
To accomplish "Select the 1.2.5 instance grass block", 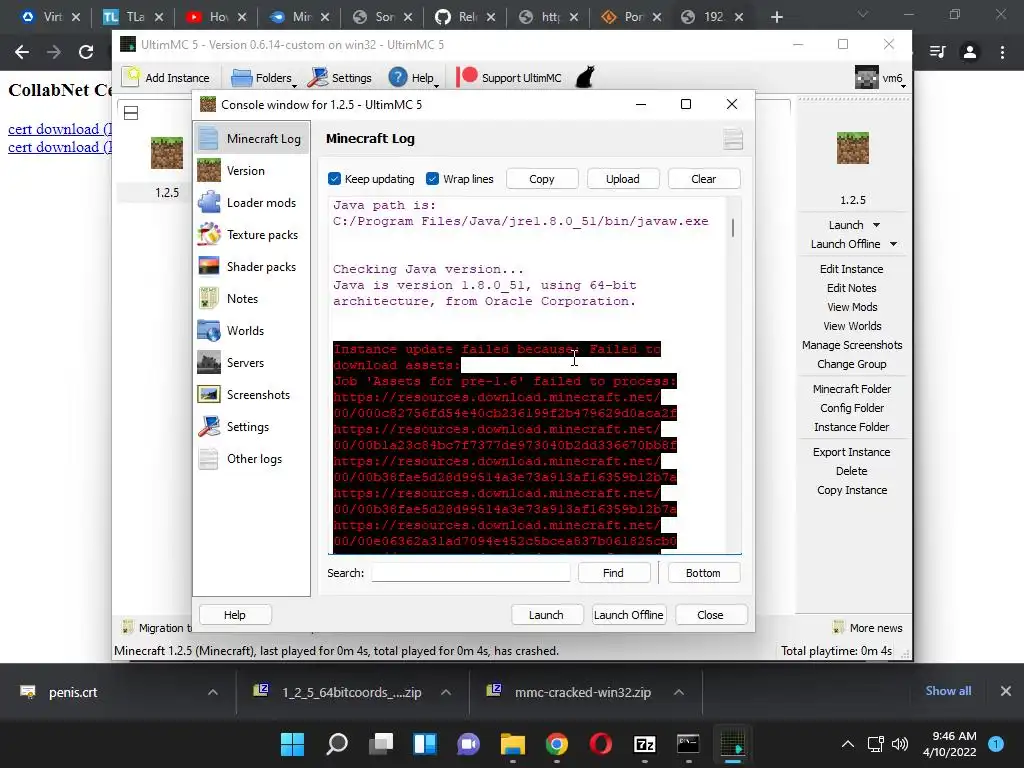I will point(167,153).
